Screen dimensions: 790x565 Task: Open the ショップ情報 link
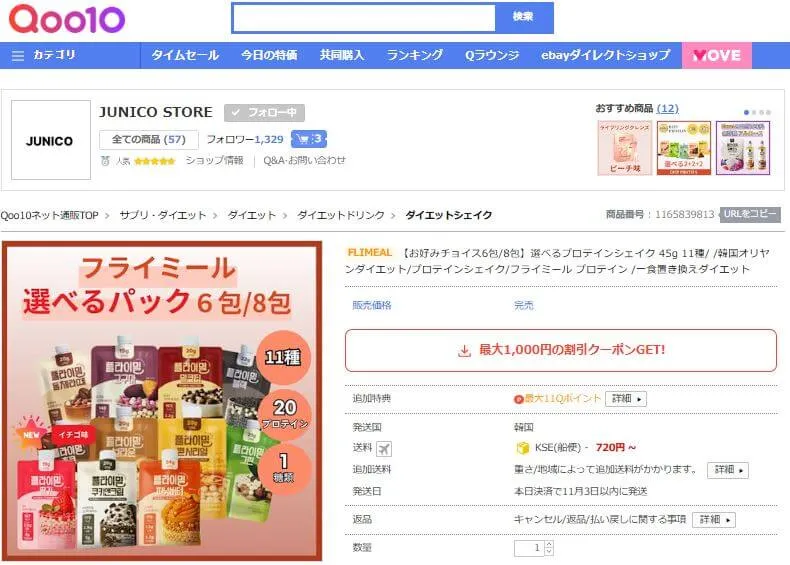coord(214,160)
